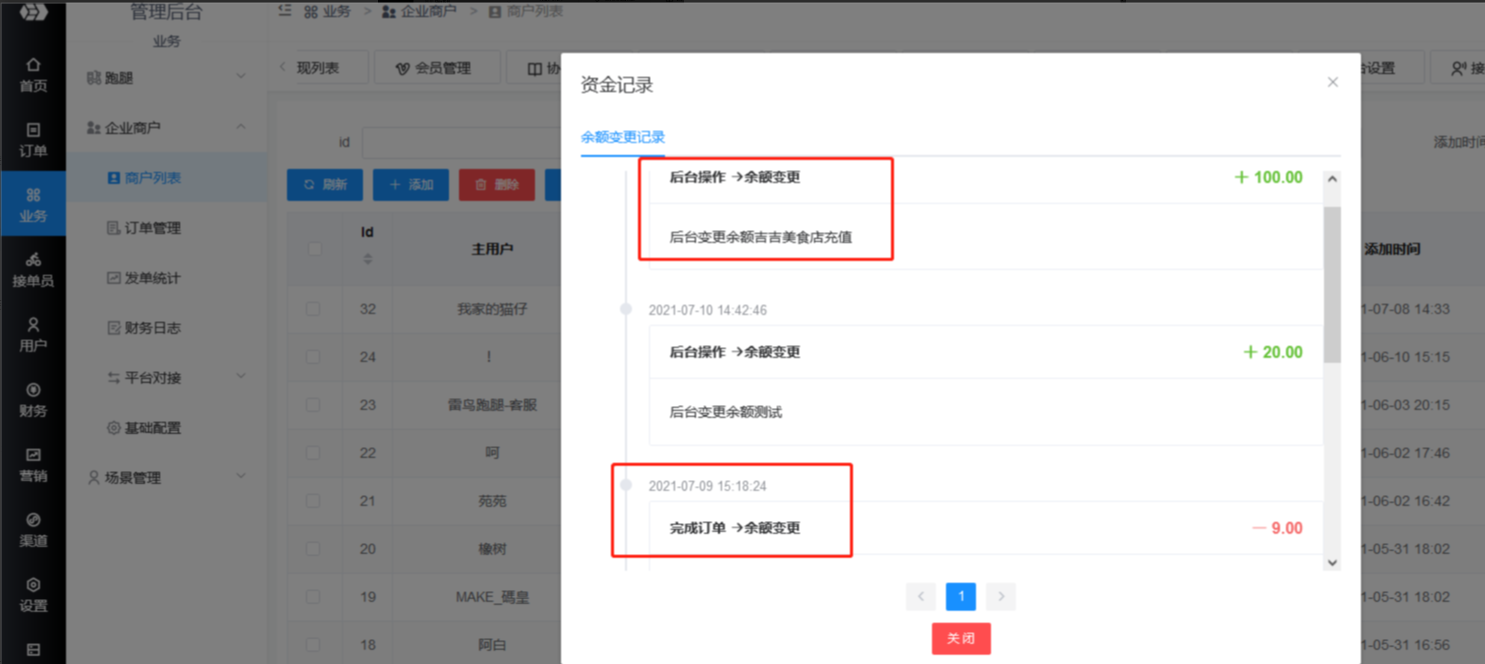
Task: Select 接单员 rider icon in sidebar
Action: pyautogui.click(x=33, y=270)
